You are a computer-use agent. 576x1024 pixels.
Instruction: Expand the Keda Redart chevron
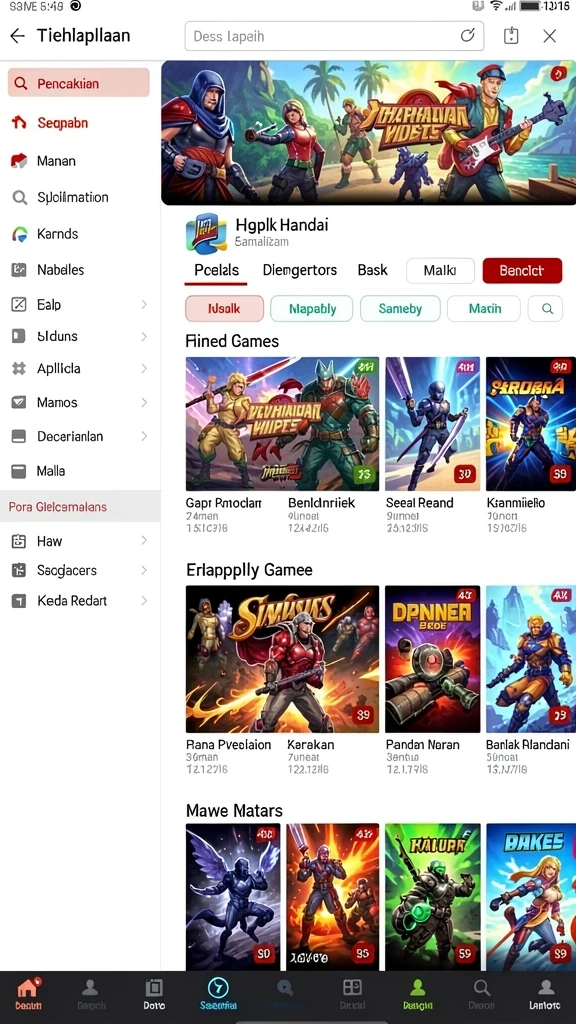tap(144, 601)
